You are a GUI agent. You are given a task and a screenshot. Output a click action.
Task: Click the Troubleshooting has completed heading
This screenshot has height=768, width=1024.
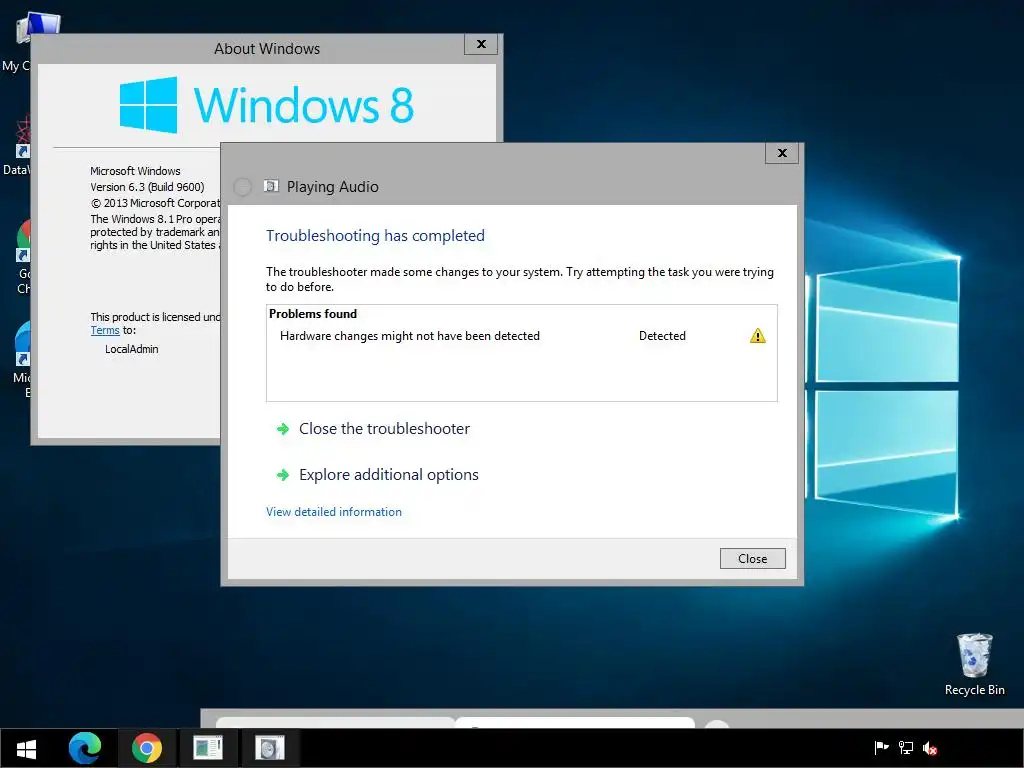click(376, 236)
